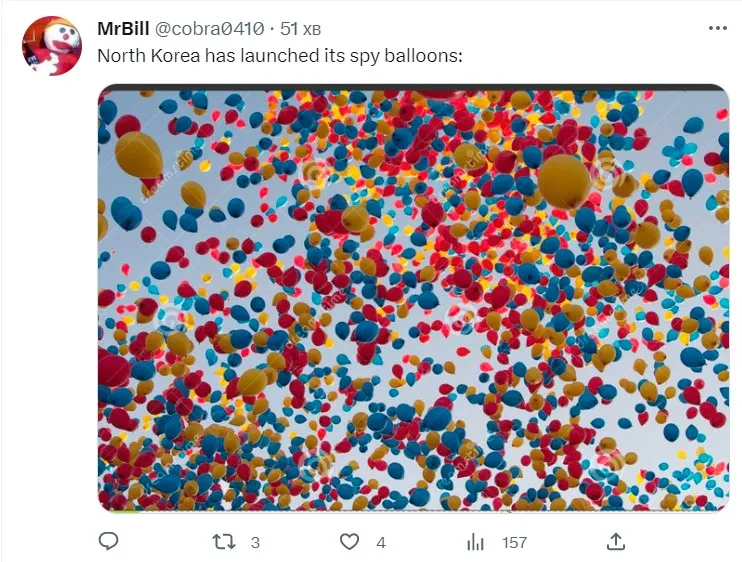
Task: Click MrBill's clown profile avatar
Action: 52,45
